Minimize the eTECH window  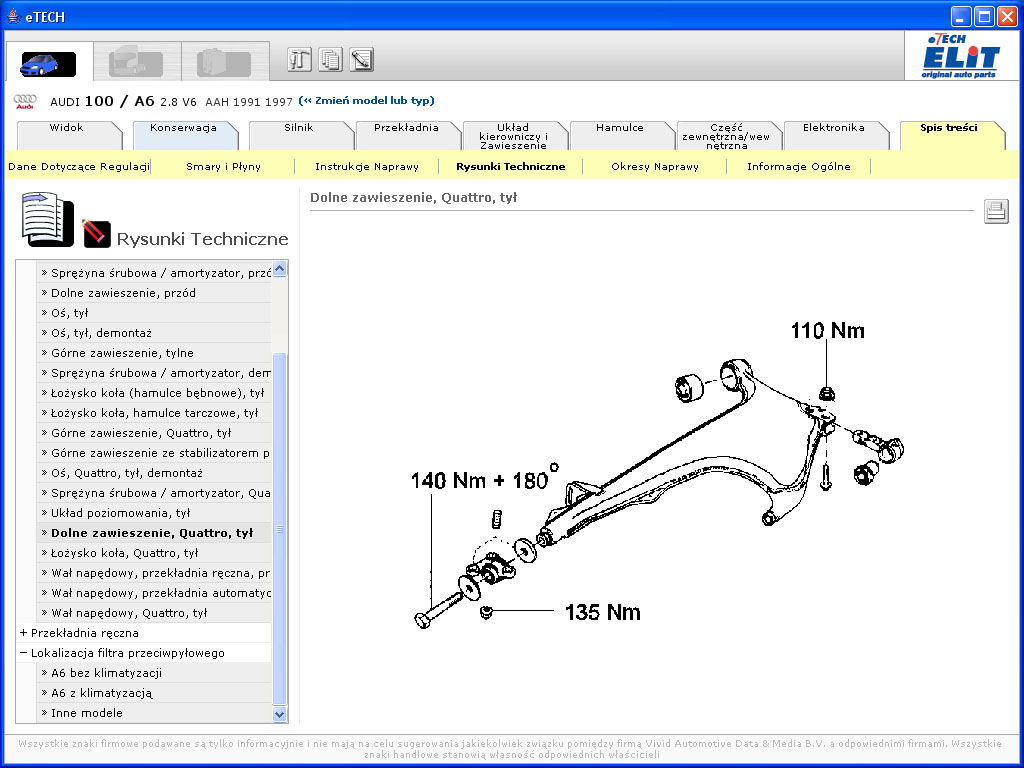pos(961,16)
